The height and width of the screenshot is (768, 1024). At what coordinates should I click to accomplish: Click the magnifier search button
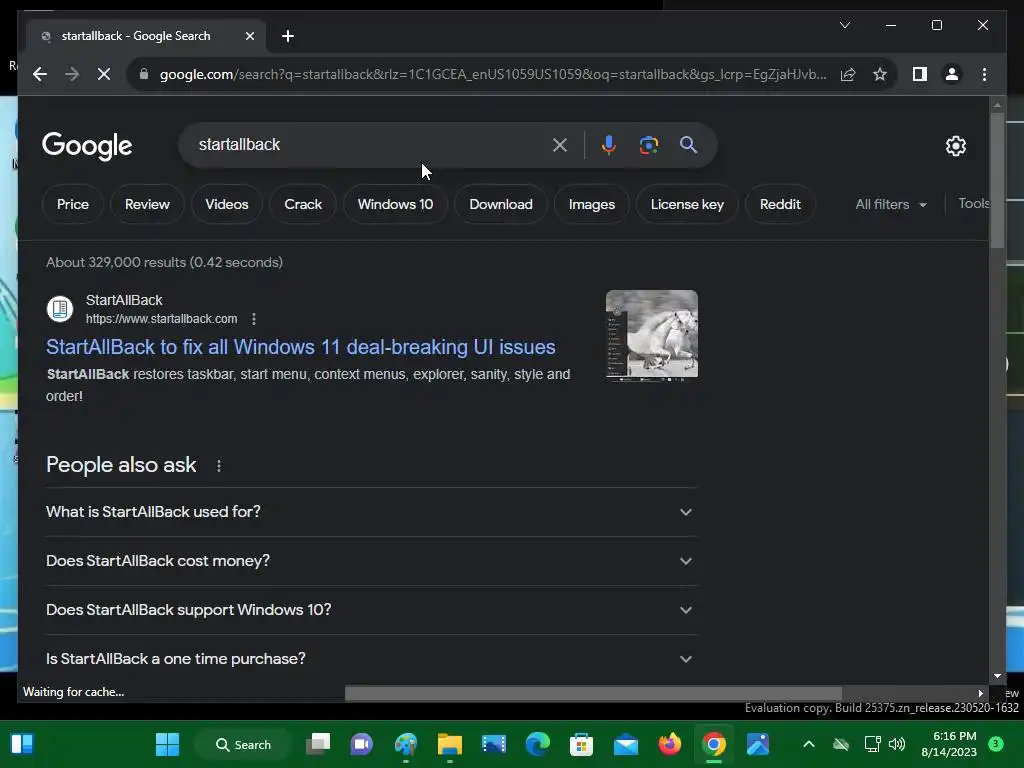pyautogui.click(x=688, y=145)
